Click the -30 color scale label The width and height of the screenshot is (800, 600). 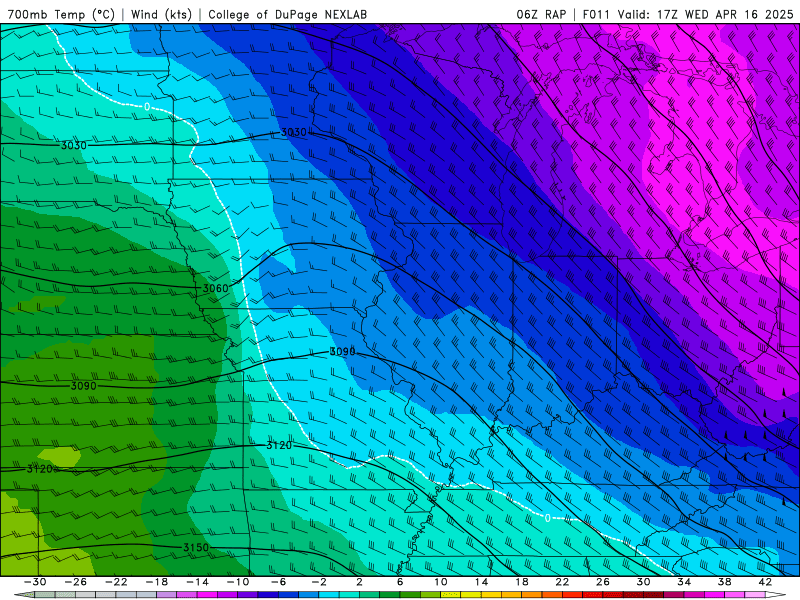click(x=35, y=582)
